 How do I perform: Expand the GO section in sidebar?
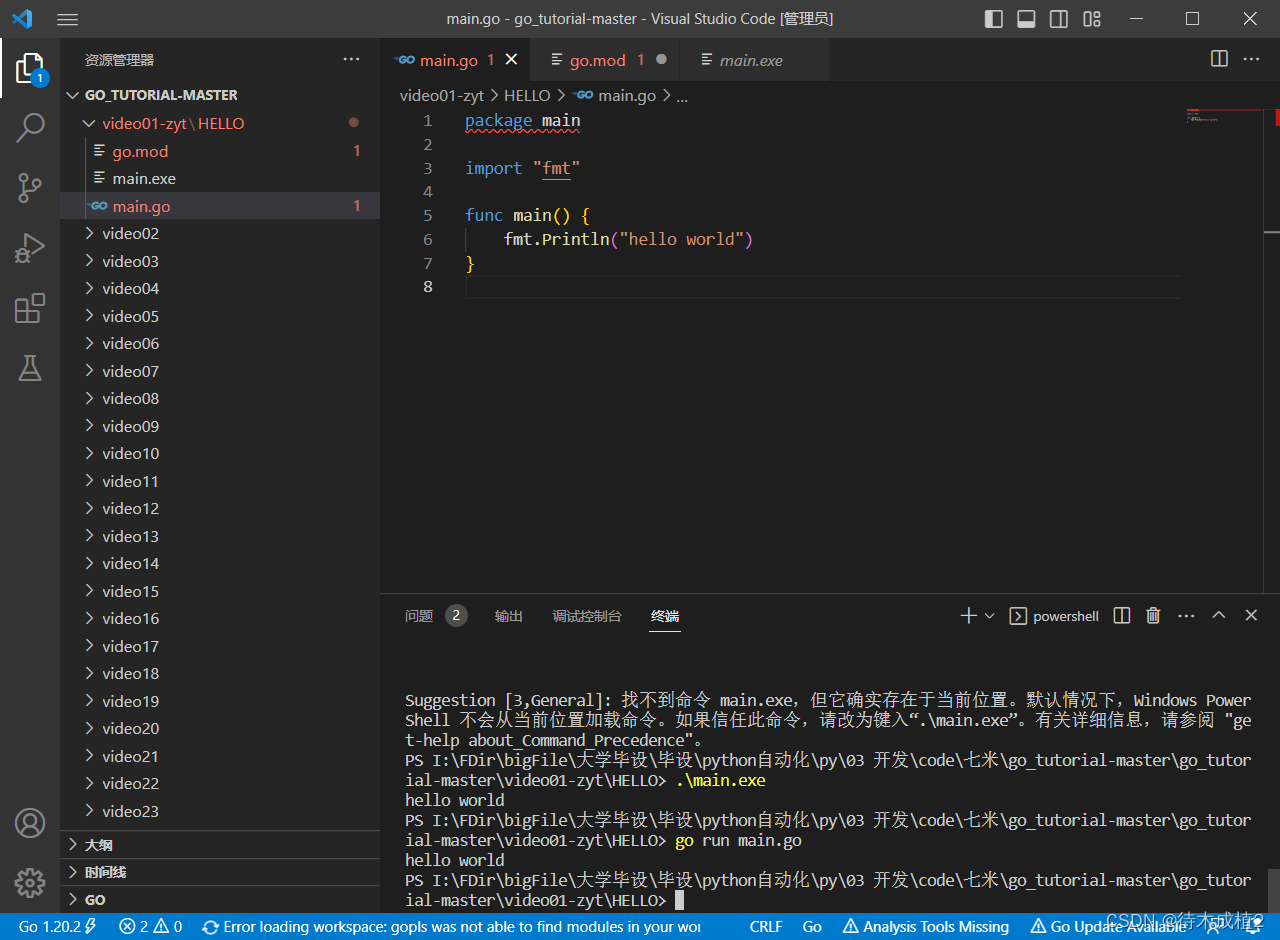click(x=220, y=899)
